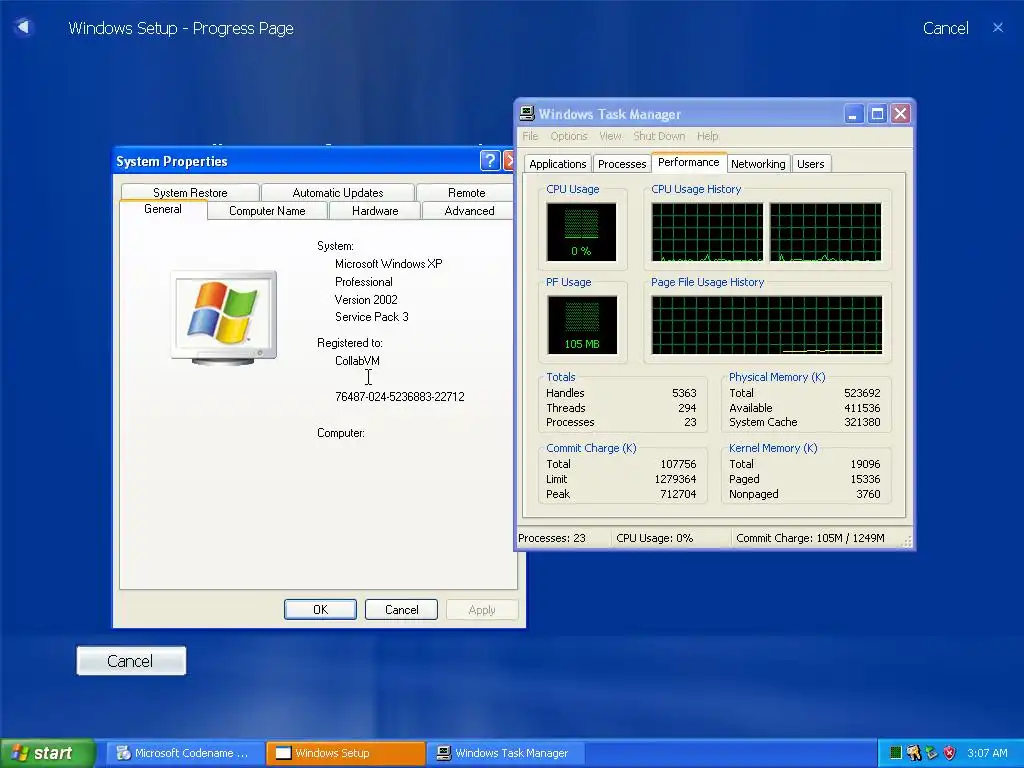The image size is (1024, 768).
Task: Click status bar Processes: 23
Action: pyautogui.click(x=552, y=538)
